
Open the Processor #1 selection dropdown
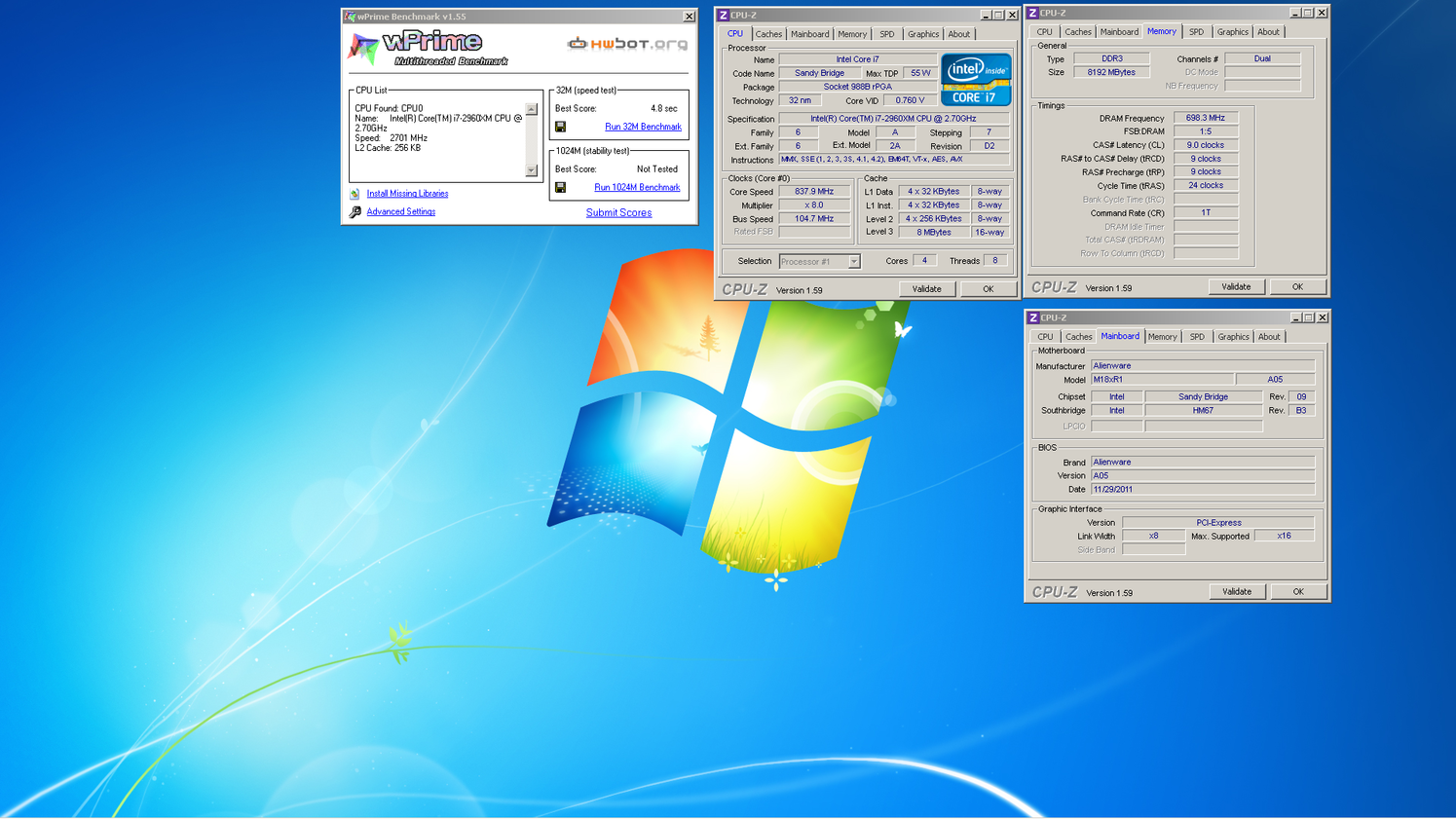(853, 262)
